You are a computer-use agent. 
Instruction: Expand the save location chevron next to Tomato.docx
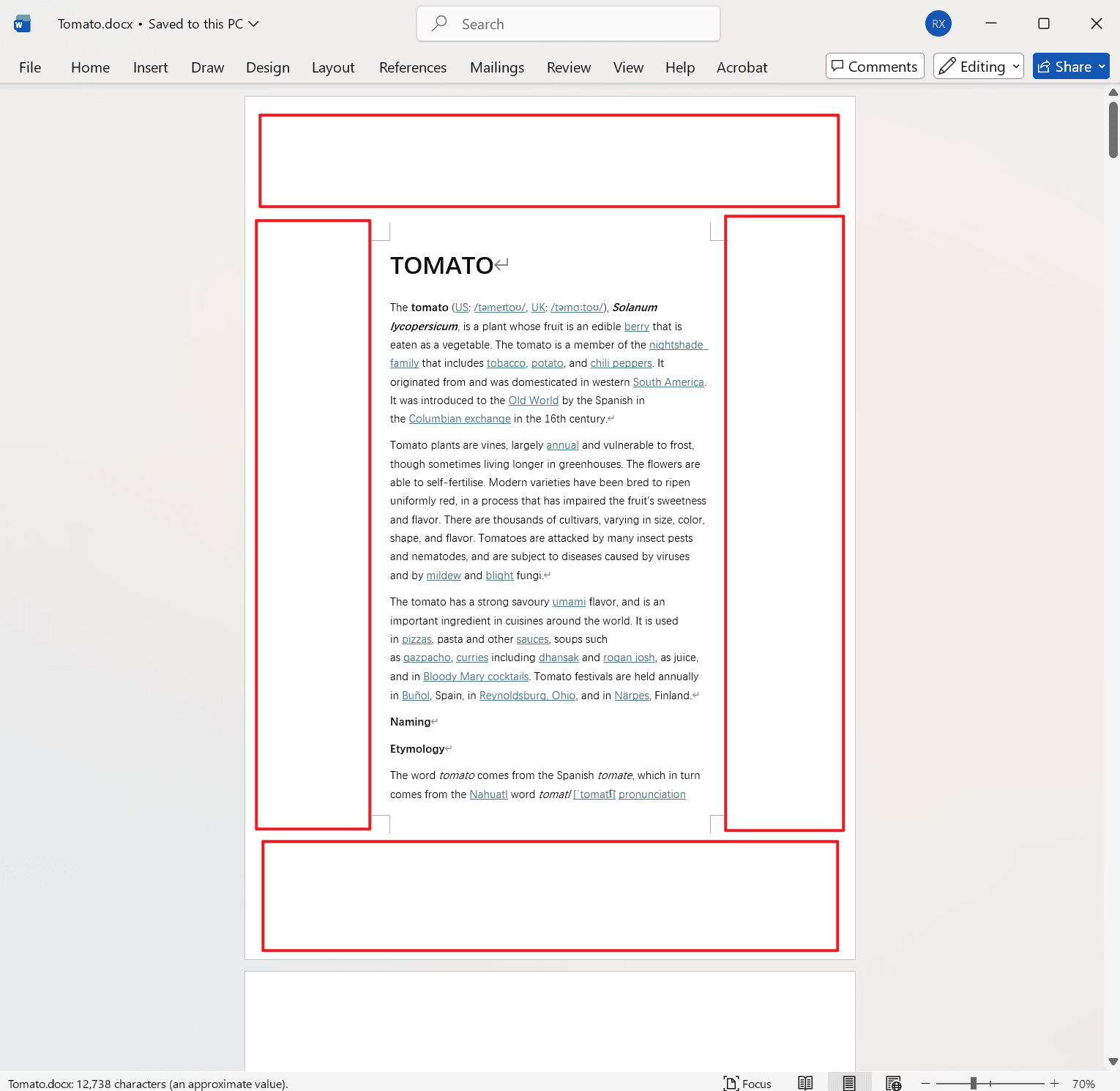click(x=254, y=23)
